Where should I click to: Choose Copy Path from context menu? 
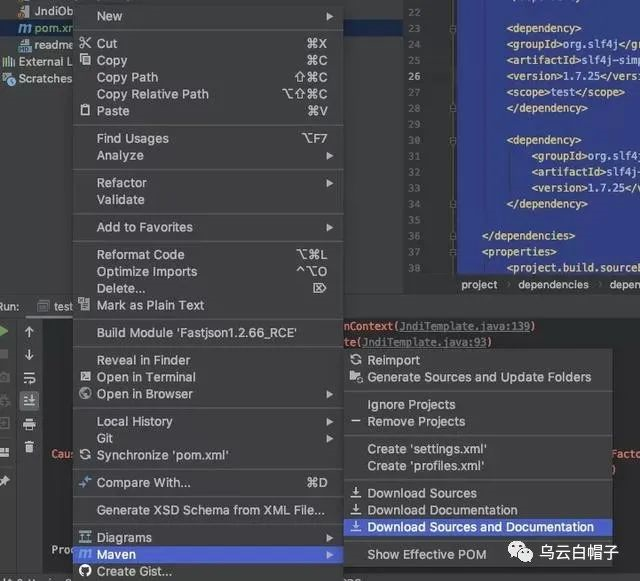(x=208, y=77)
